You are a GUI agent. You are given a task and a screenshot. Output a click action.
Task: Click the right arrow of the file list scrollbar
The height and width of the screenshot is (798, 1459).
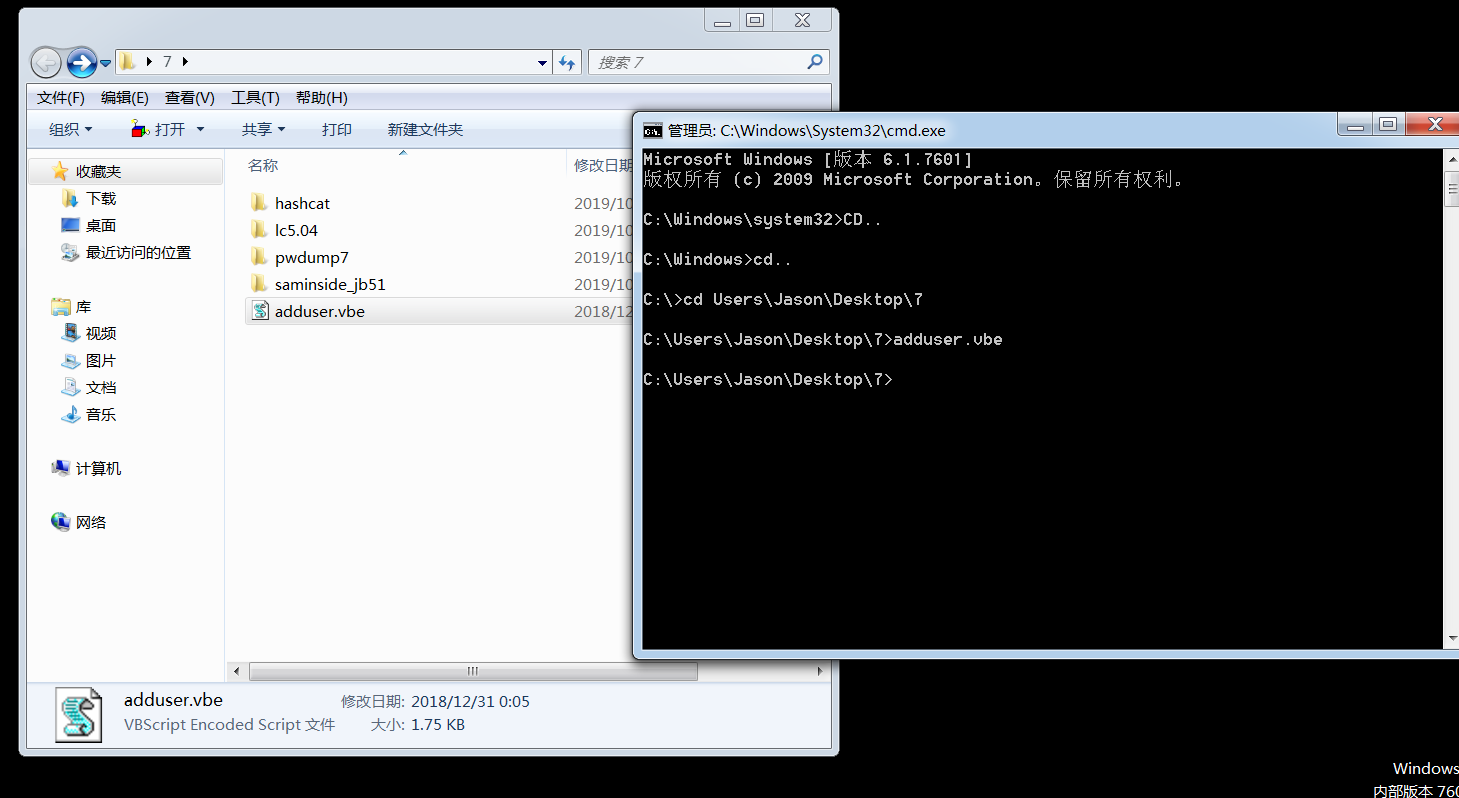click(820, 672)
